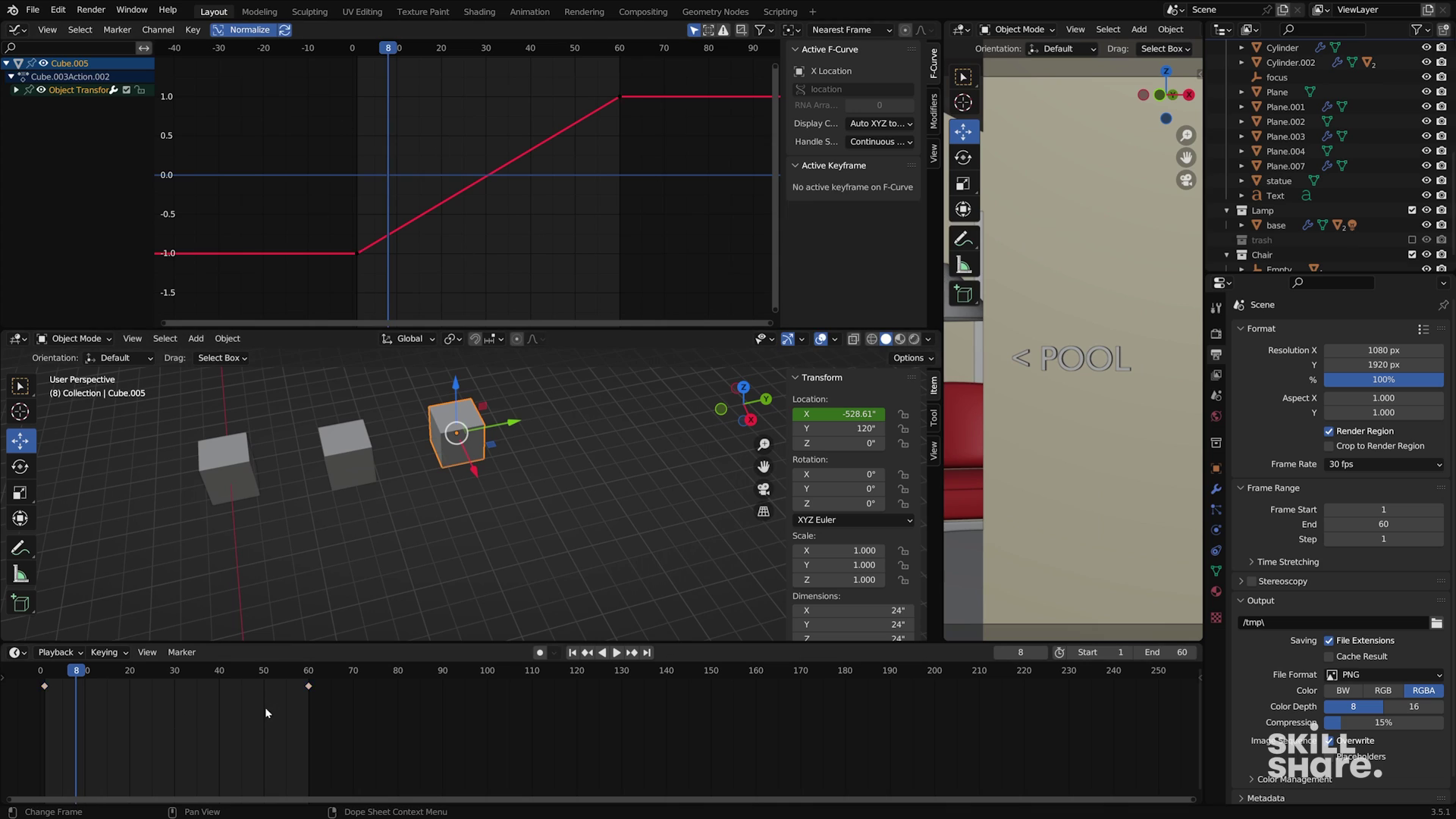Switch to the Shading workspace tab
This screenshot has width=1456, height=819.
(479, 11)
